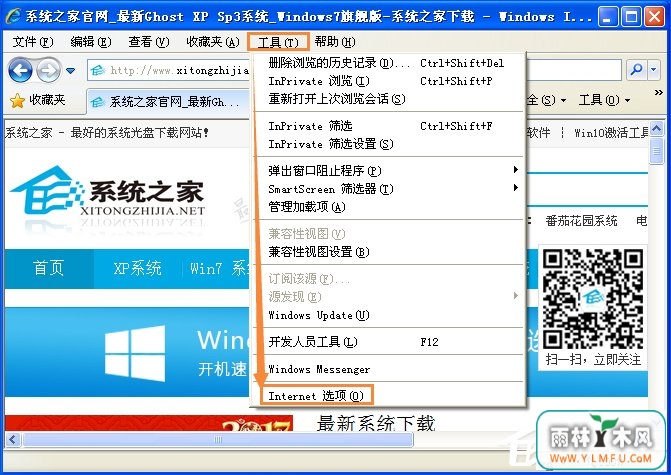Expand 弹出窗口阻止程序(P) submenu
The width and height of the screenshot is (671, 475).
tap(387, 171)
